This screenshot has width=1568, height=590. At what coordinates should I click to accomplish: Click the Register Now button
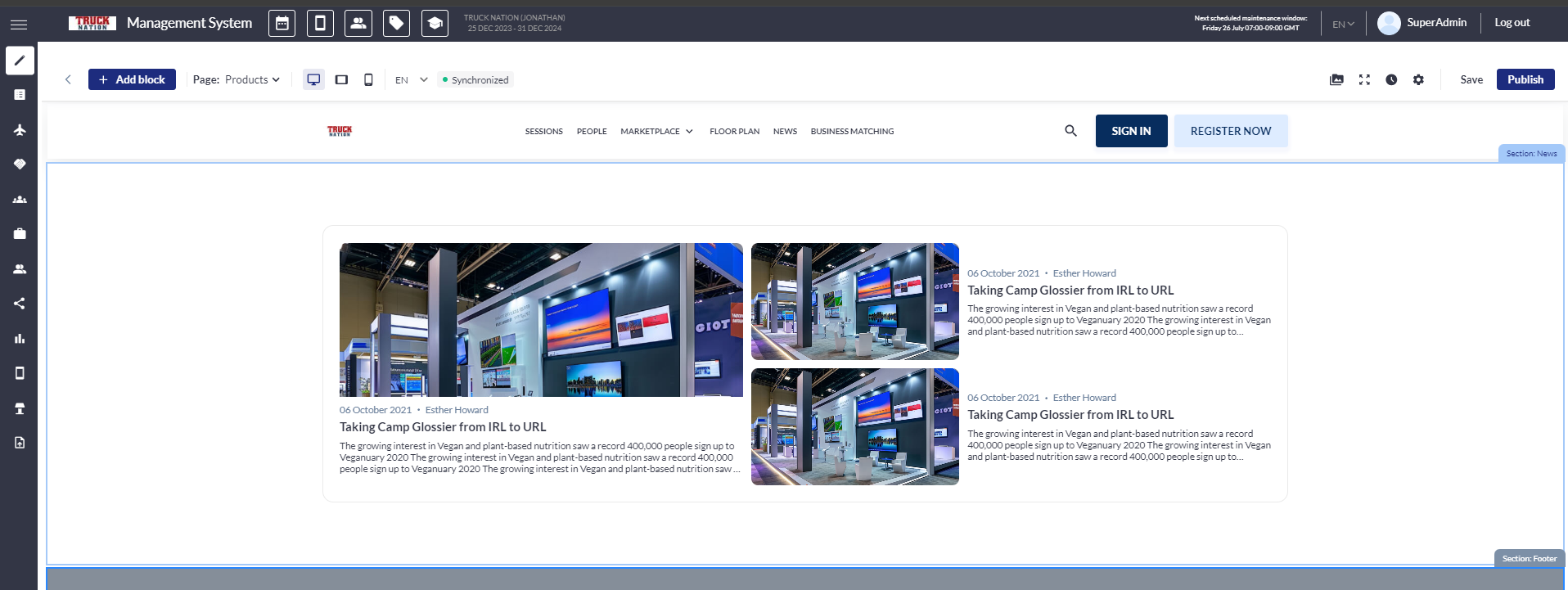(1231, 131)
